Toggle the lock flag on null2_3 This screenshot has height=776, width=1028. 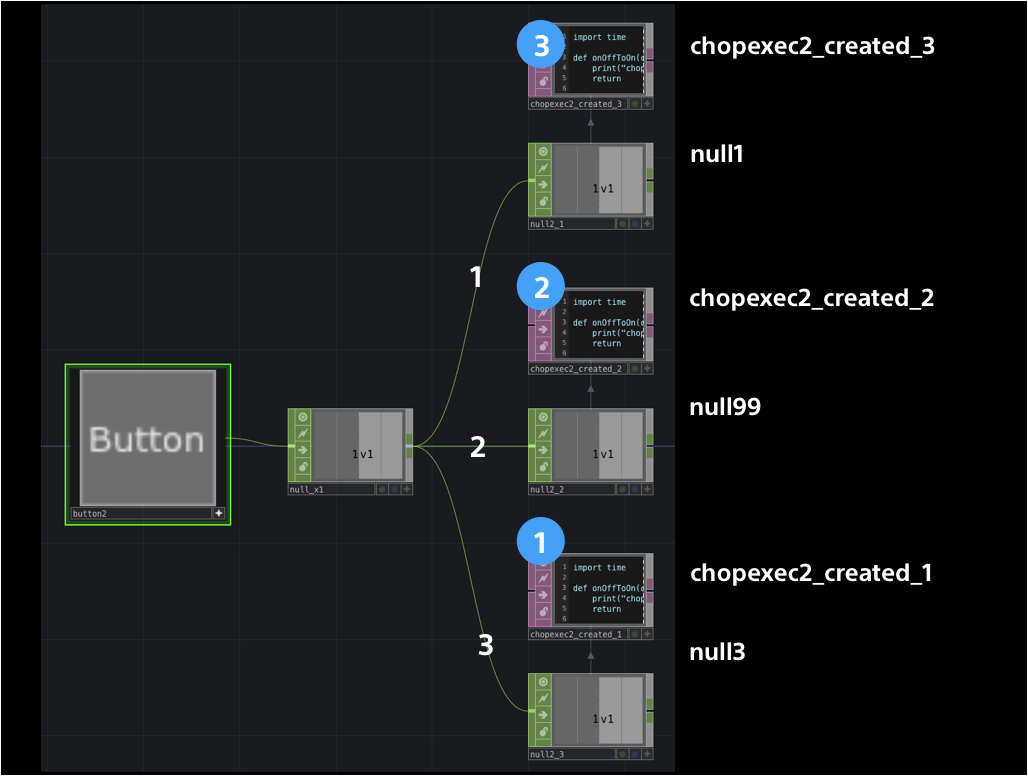(x=543, y=729)
